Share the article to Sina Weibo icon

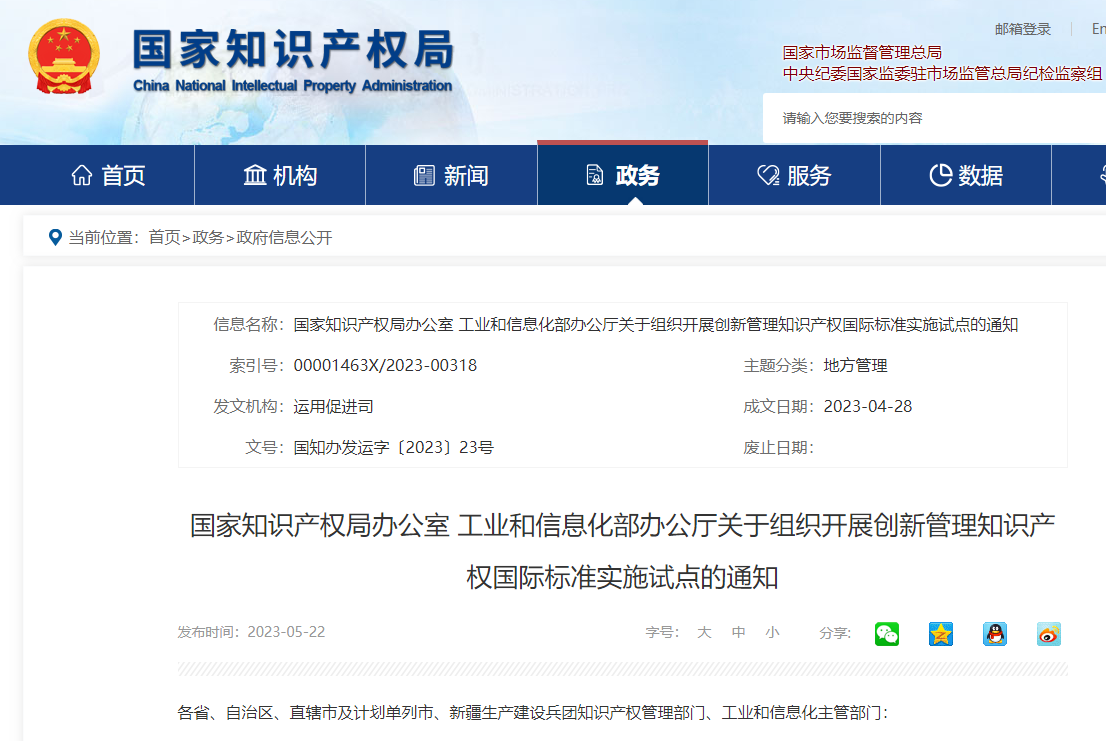coord(1049,634)
